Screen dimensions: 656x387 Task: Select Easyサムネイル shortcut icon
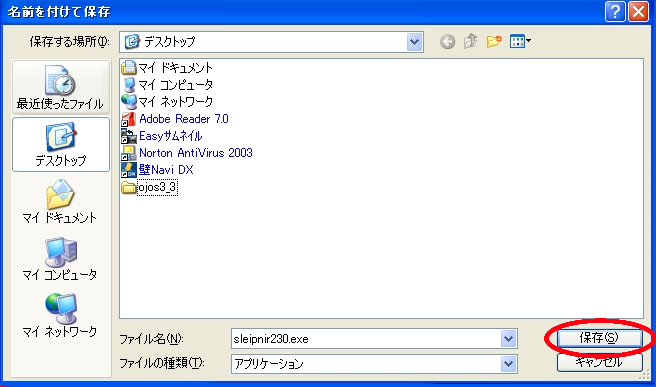click(129, 136)
